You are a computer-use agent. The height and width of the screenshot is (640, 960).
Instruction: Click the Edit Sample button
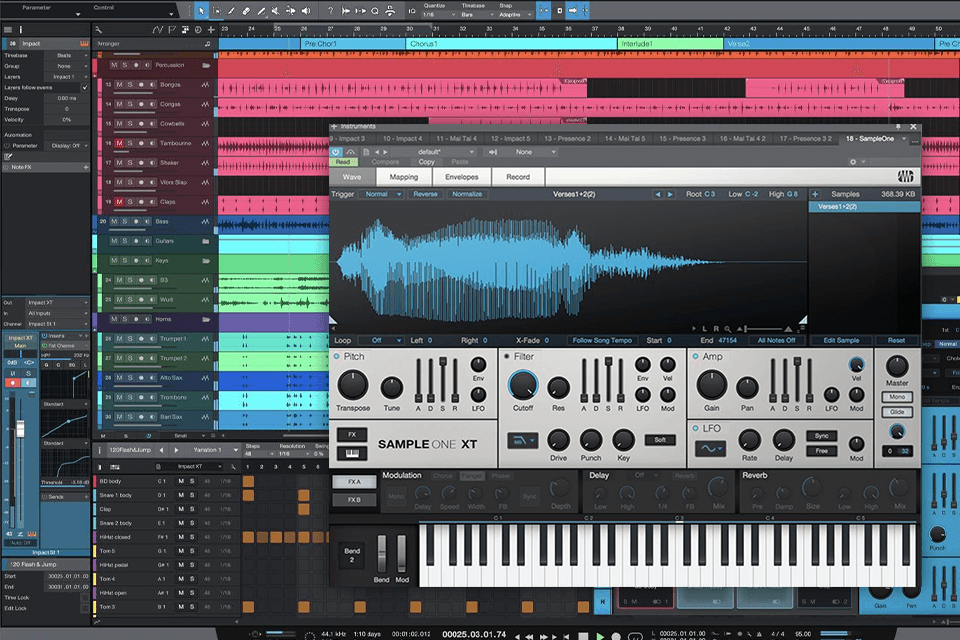tap(841, 341)
